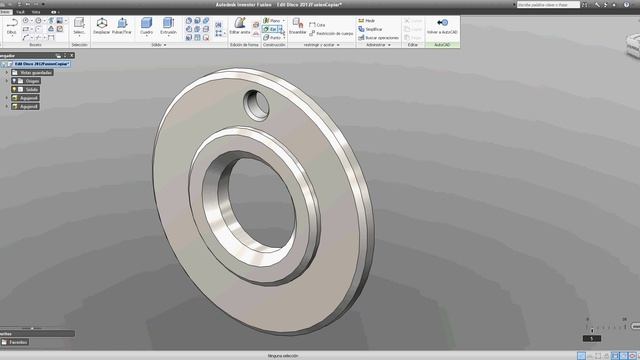
Task: Click the Cuadro box primitive tool
Action: pyautogui.click(x=146, y=26)
